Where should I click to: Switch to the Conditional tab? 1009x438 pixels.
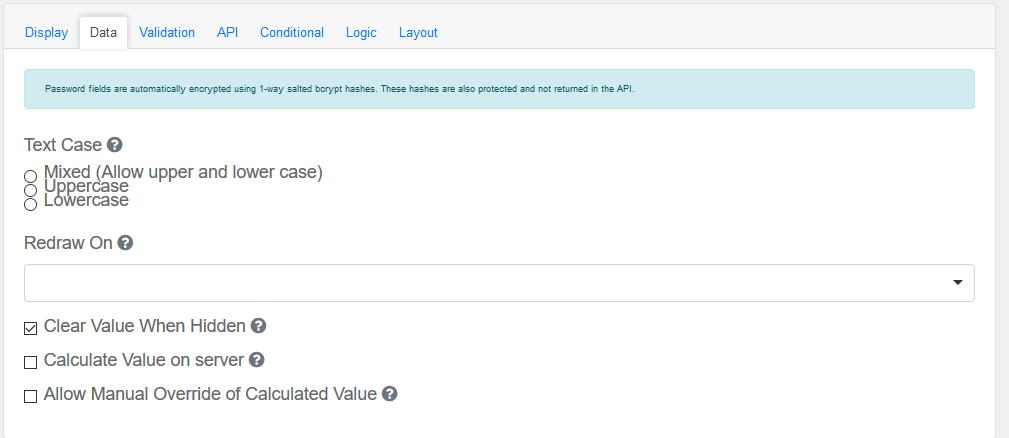[292, 32]
